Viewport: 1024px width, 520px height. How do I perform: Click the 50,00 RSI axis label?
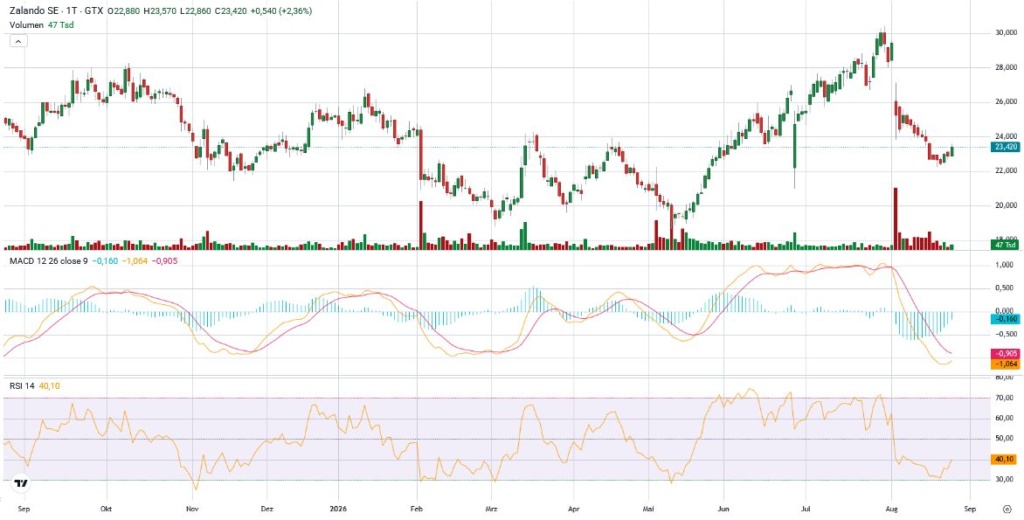tap(1006, 438)
